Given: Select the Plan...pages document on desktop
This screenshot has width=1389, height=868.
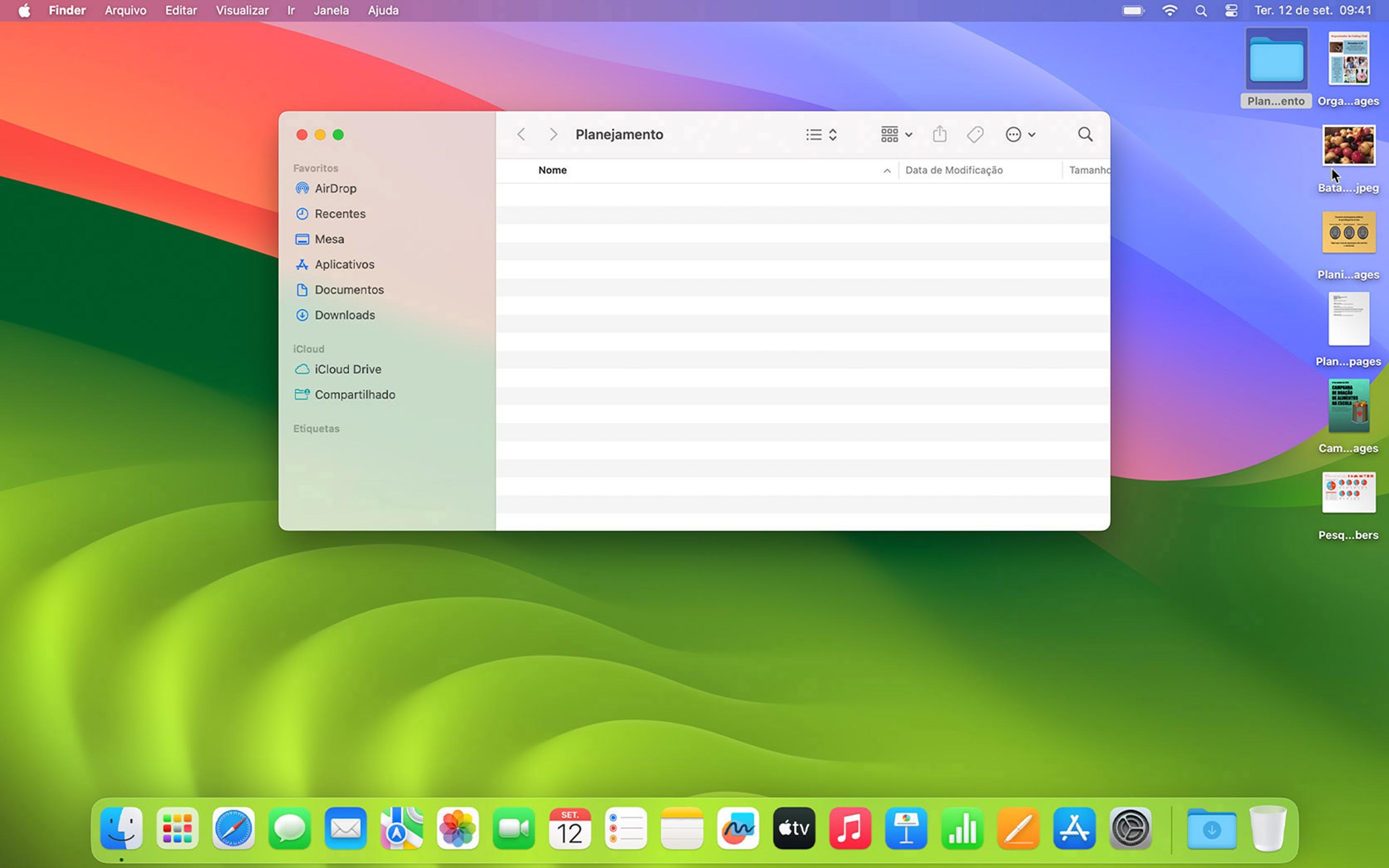Looking at the screenshot, I should point(1348,329).
